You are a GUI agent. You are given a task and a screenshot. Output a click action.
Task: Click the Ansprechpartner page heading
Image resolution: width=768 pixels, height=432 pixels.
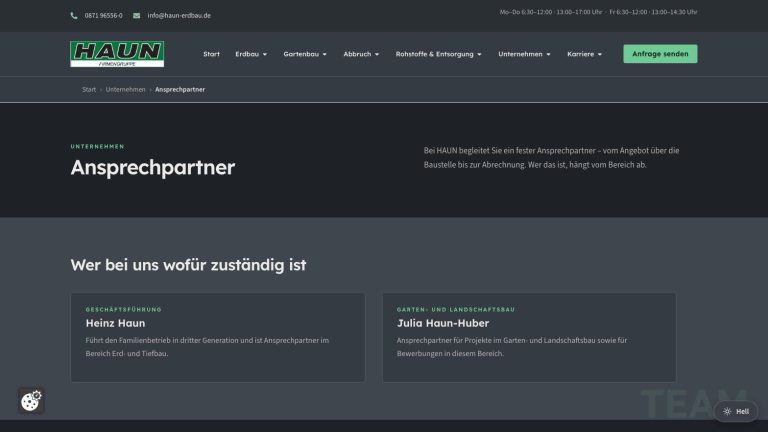tap(153, 168)
